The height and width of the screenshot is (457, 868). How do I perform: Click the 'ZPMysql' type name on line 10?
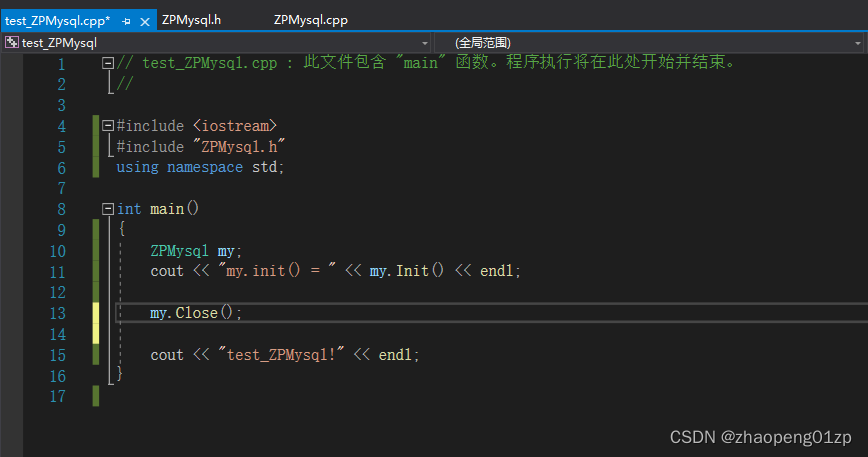click(x=179, y=251)
